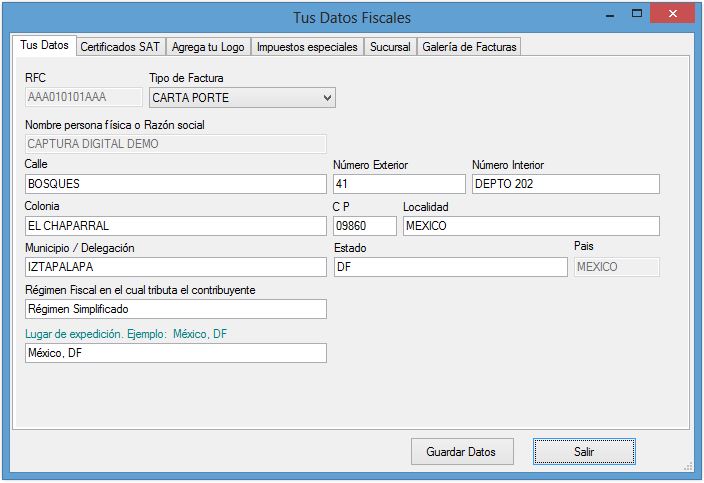
Task: Open the Galería de Facturas tab
Action: tap(468, 47)
